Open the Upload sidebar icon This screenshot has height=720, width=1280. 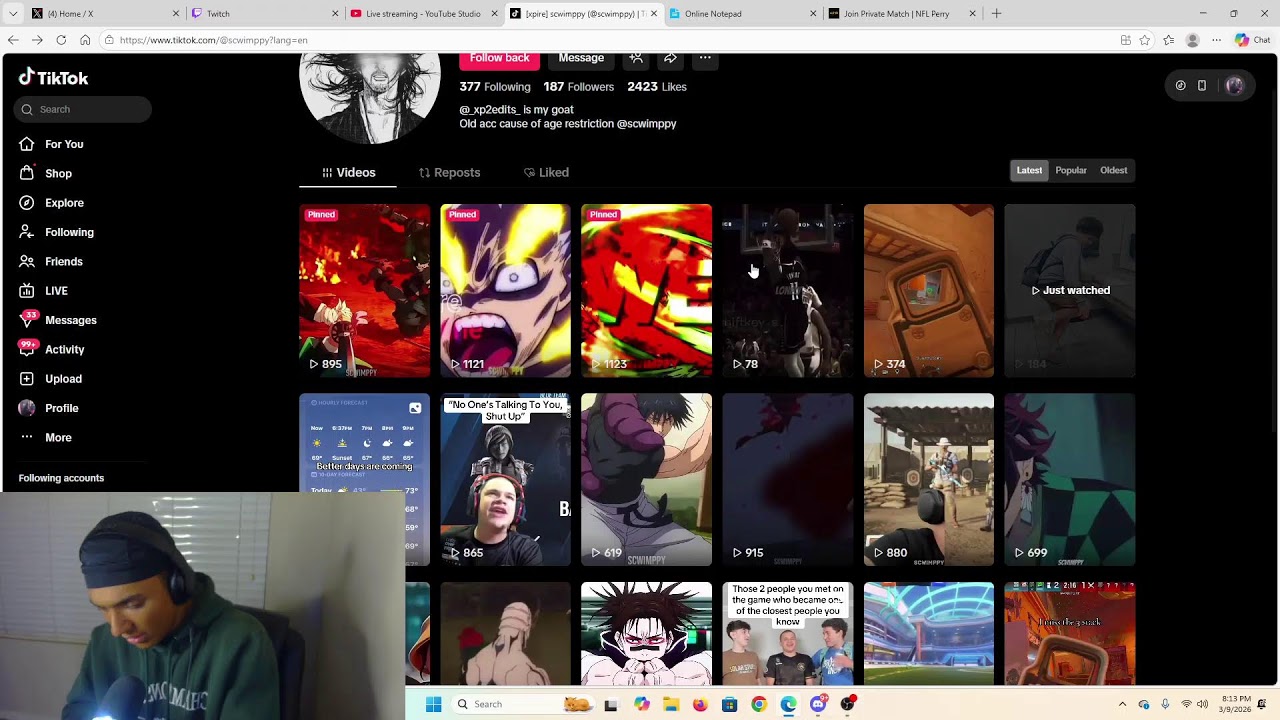27,379
